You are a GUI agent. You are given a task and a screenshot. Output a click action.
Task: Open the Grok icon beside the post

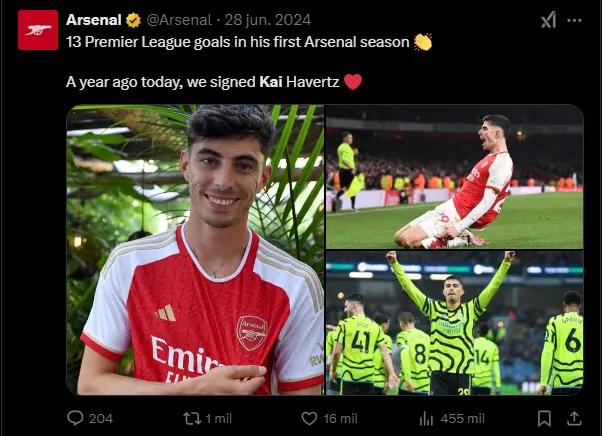click(x=548, y=20)
